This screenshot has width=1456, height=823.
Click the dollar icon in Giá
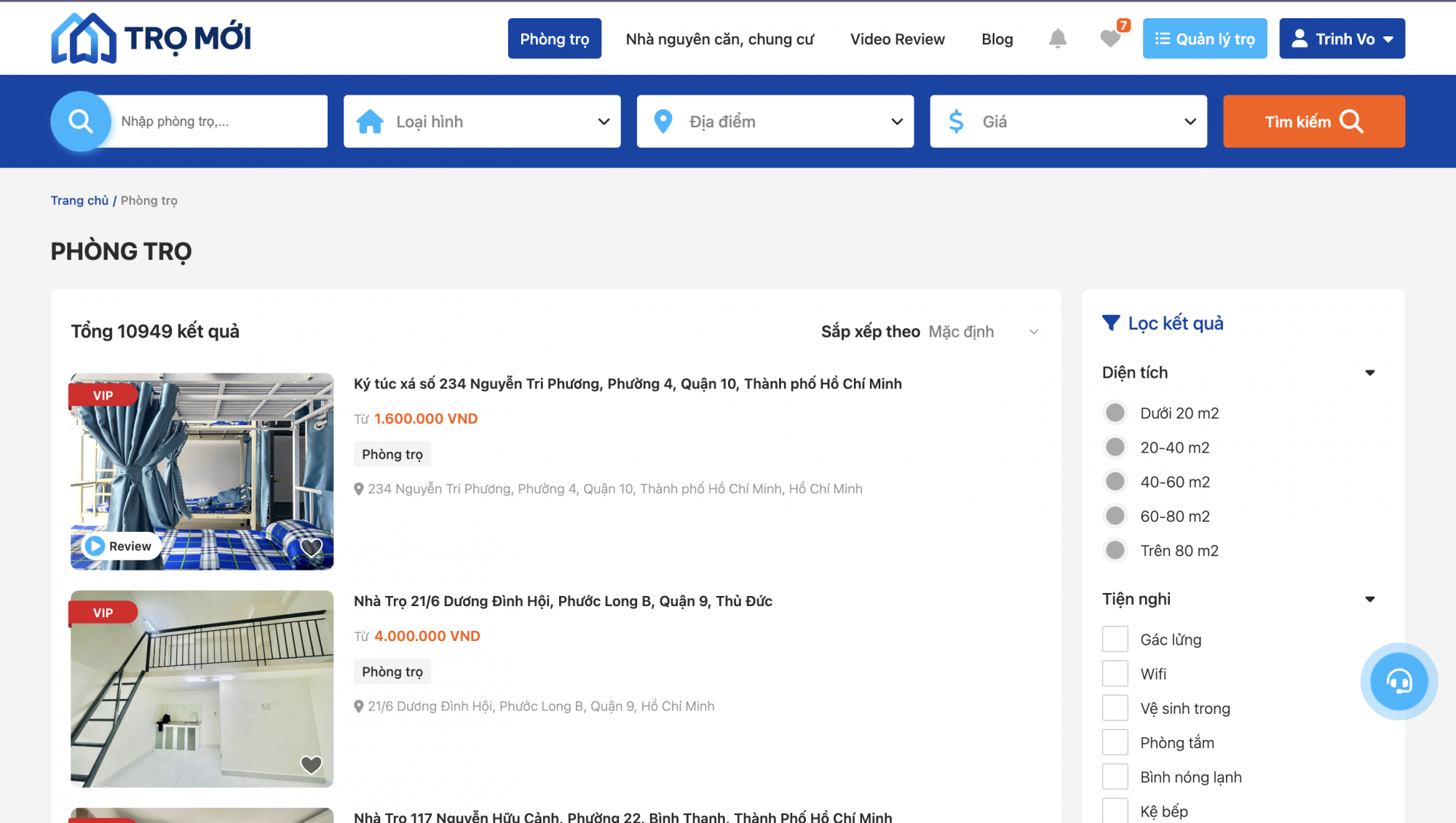(957, 122)
